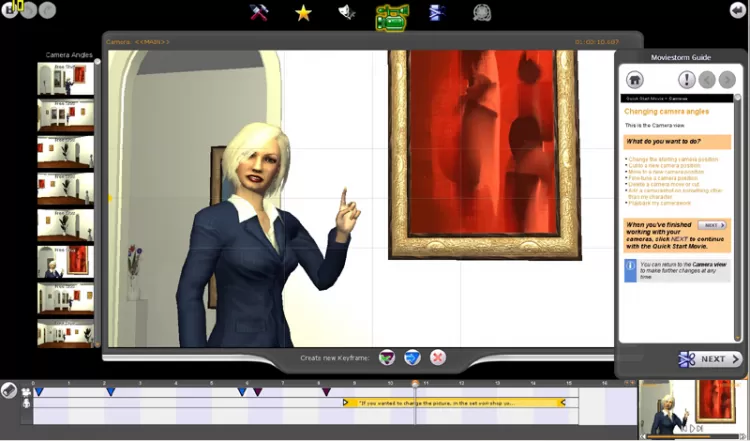
Task: Select the yellow dialogue clip on timeline
Action: click(x=453, y=403)
